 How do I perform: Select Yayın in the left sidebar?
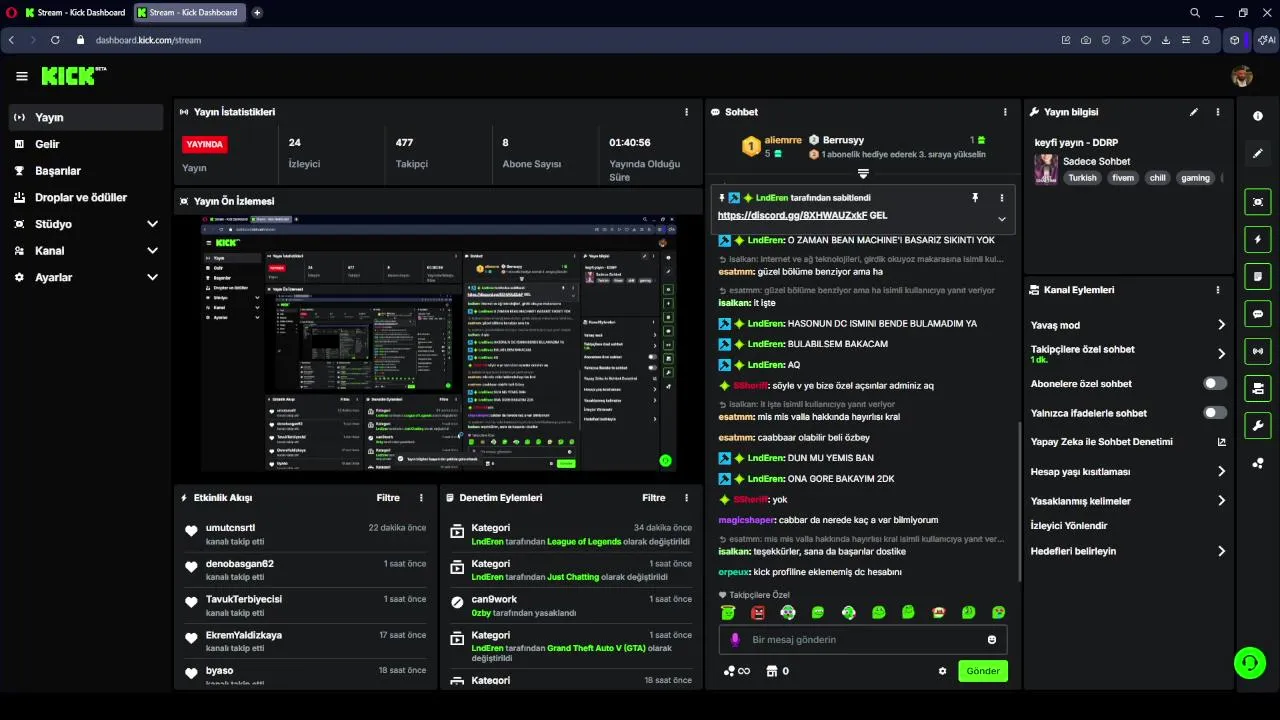click(x=86, y=117)
